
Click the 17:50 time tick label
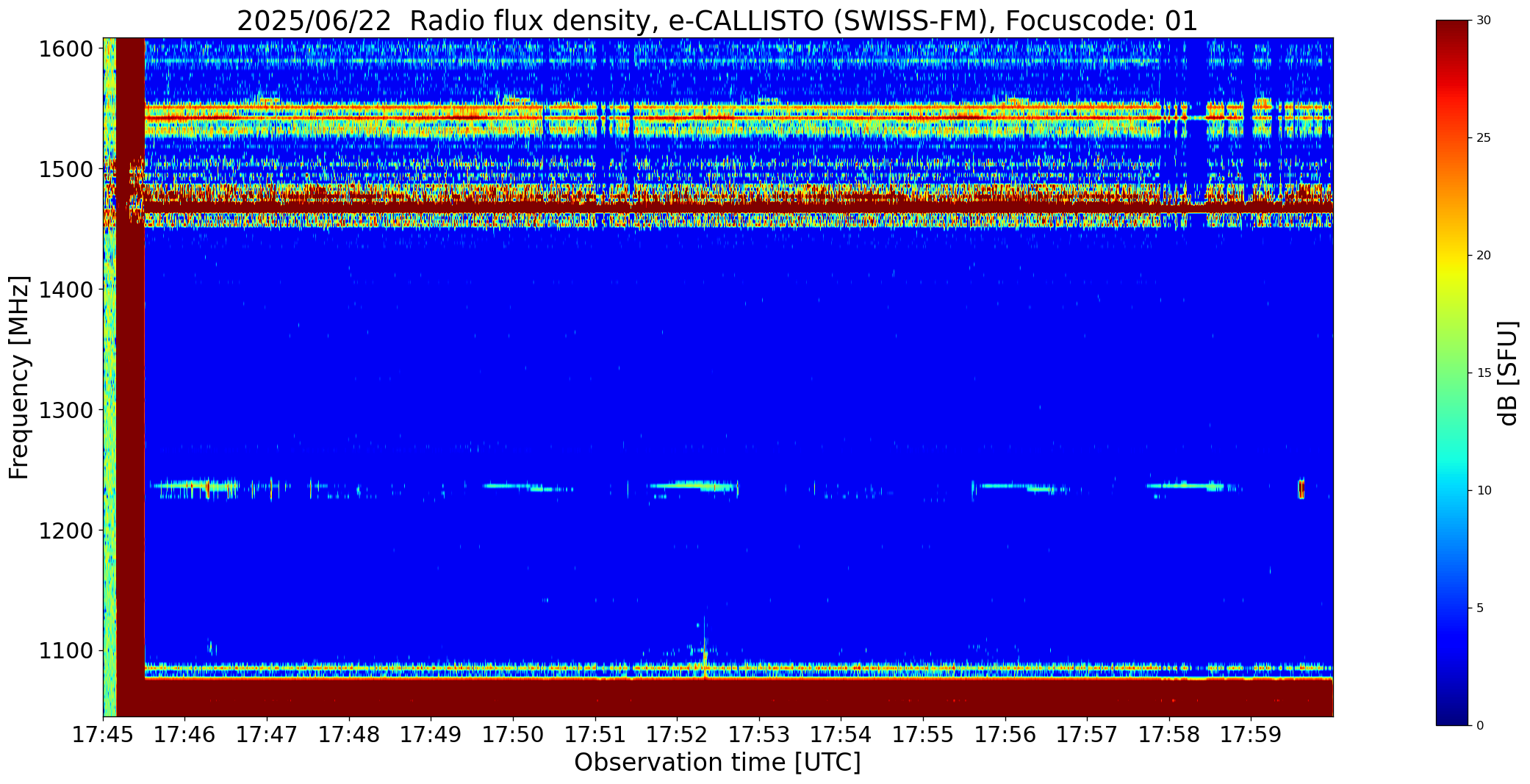[x=513, y=735]
